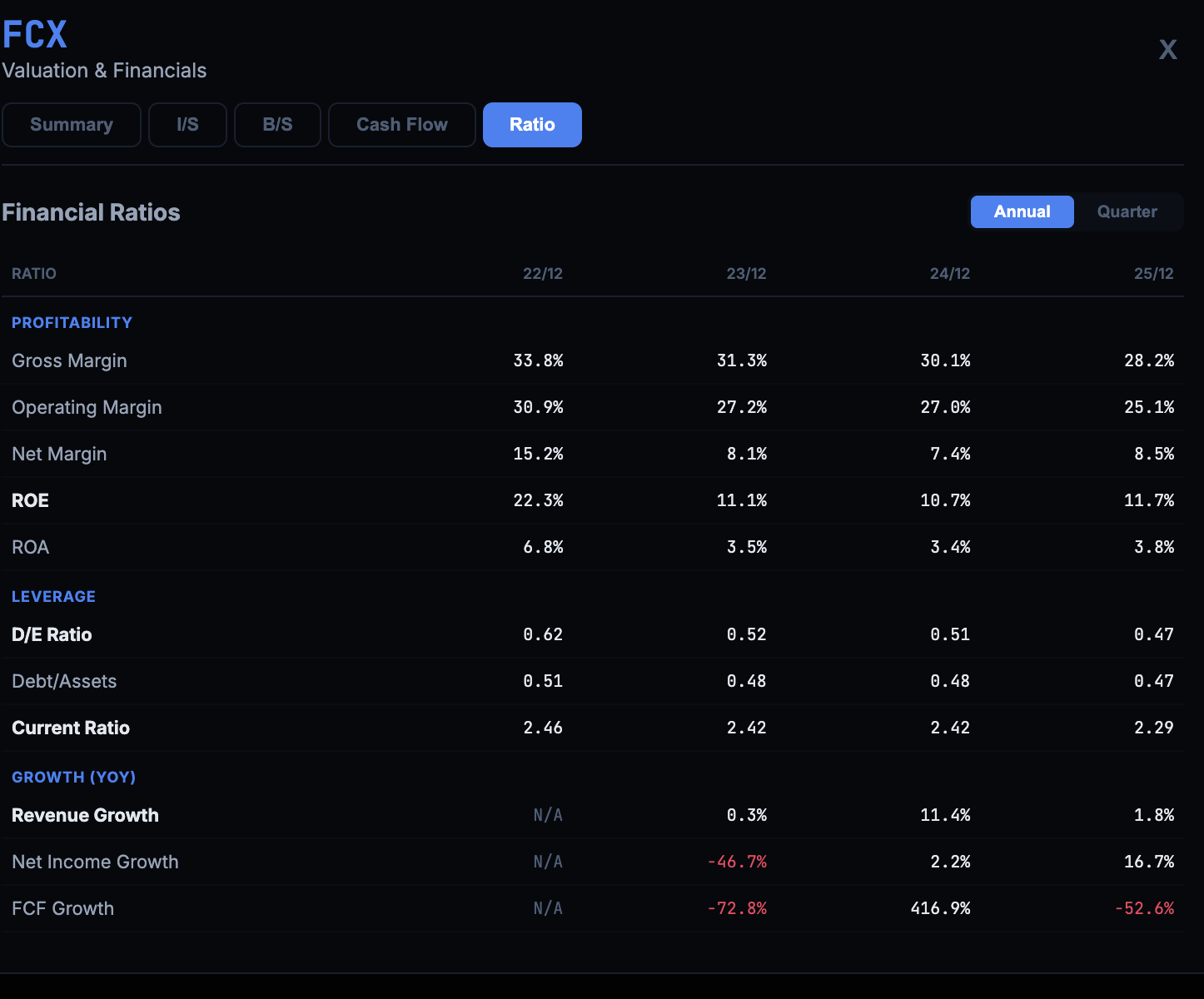1204x999 pixels.
Task: Close the FCX financials panel
Action: 1167,50
